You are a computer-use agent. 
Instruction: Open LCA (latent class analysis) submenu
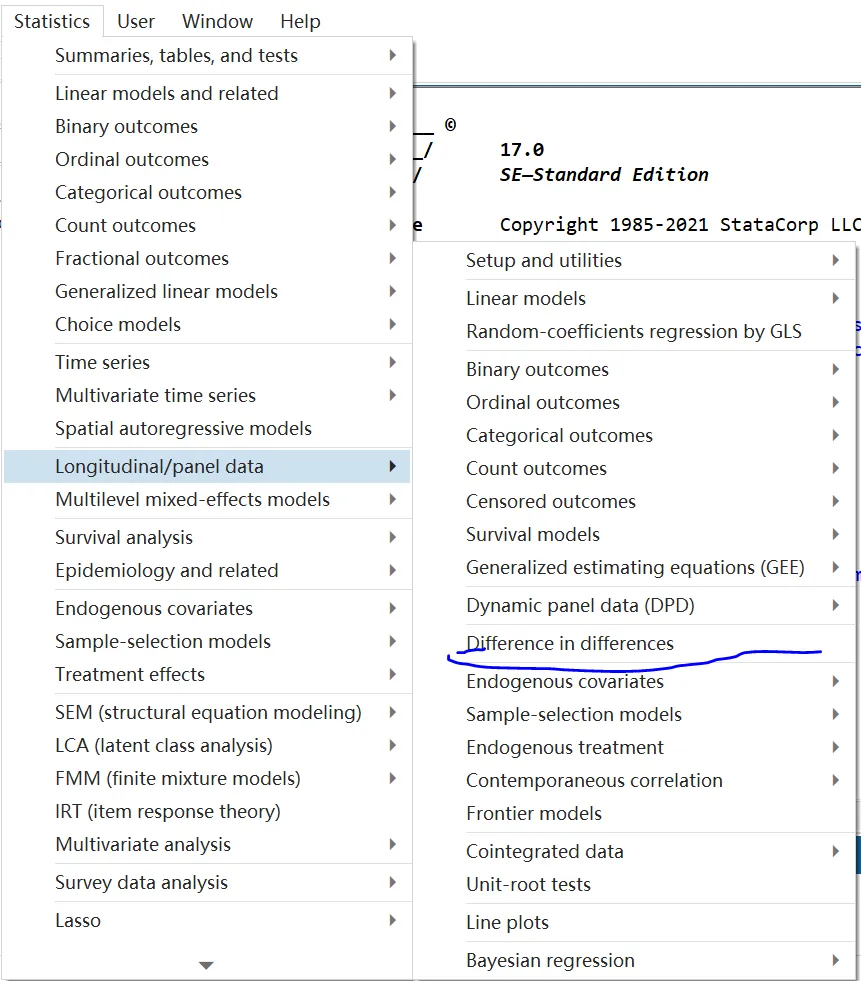tap(207, 746)
